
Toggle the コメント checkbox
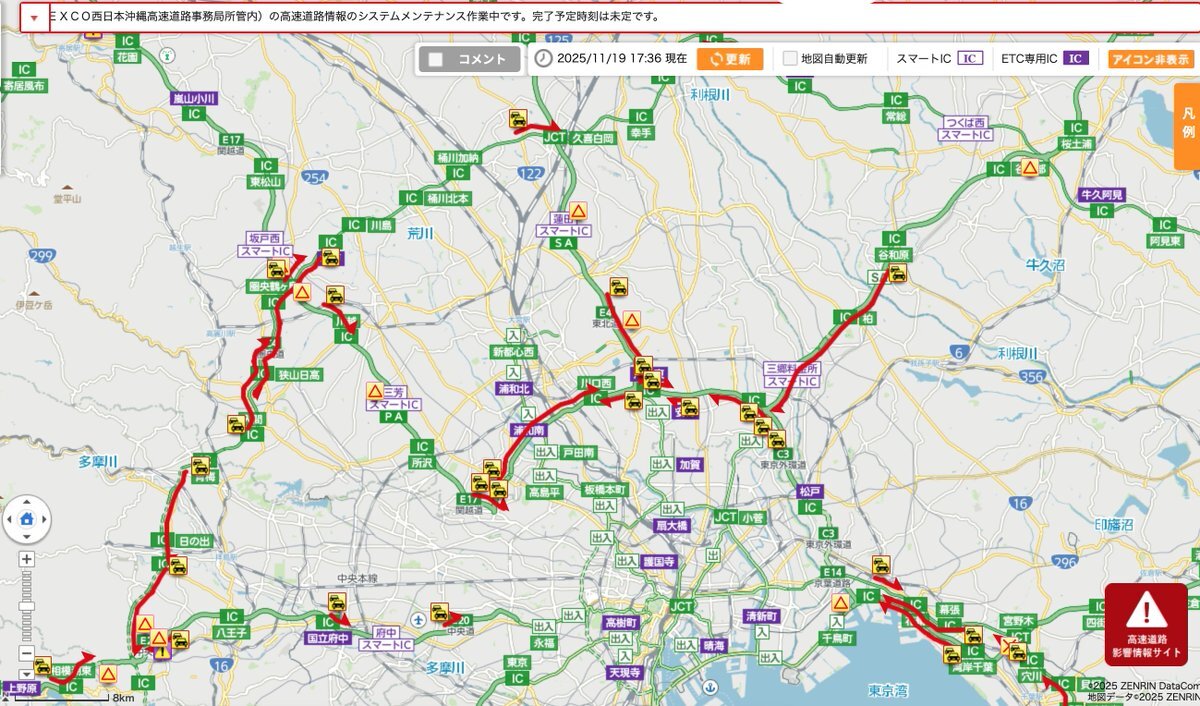436,59
